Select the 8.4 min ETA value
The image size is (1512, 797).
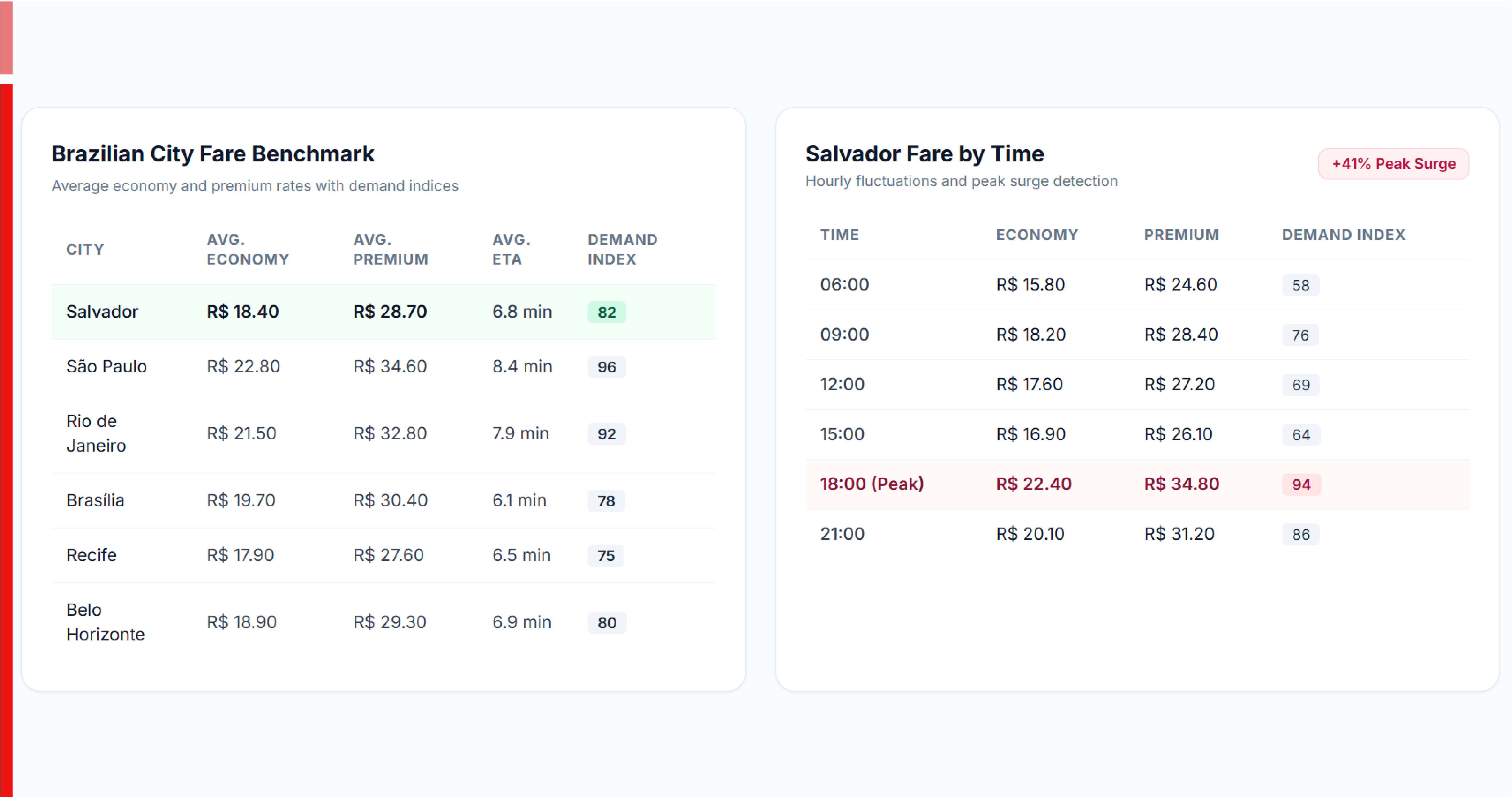[522, 366]
